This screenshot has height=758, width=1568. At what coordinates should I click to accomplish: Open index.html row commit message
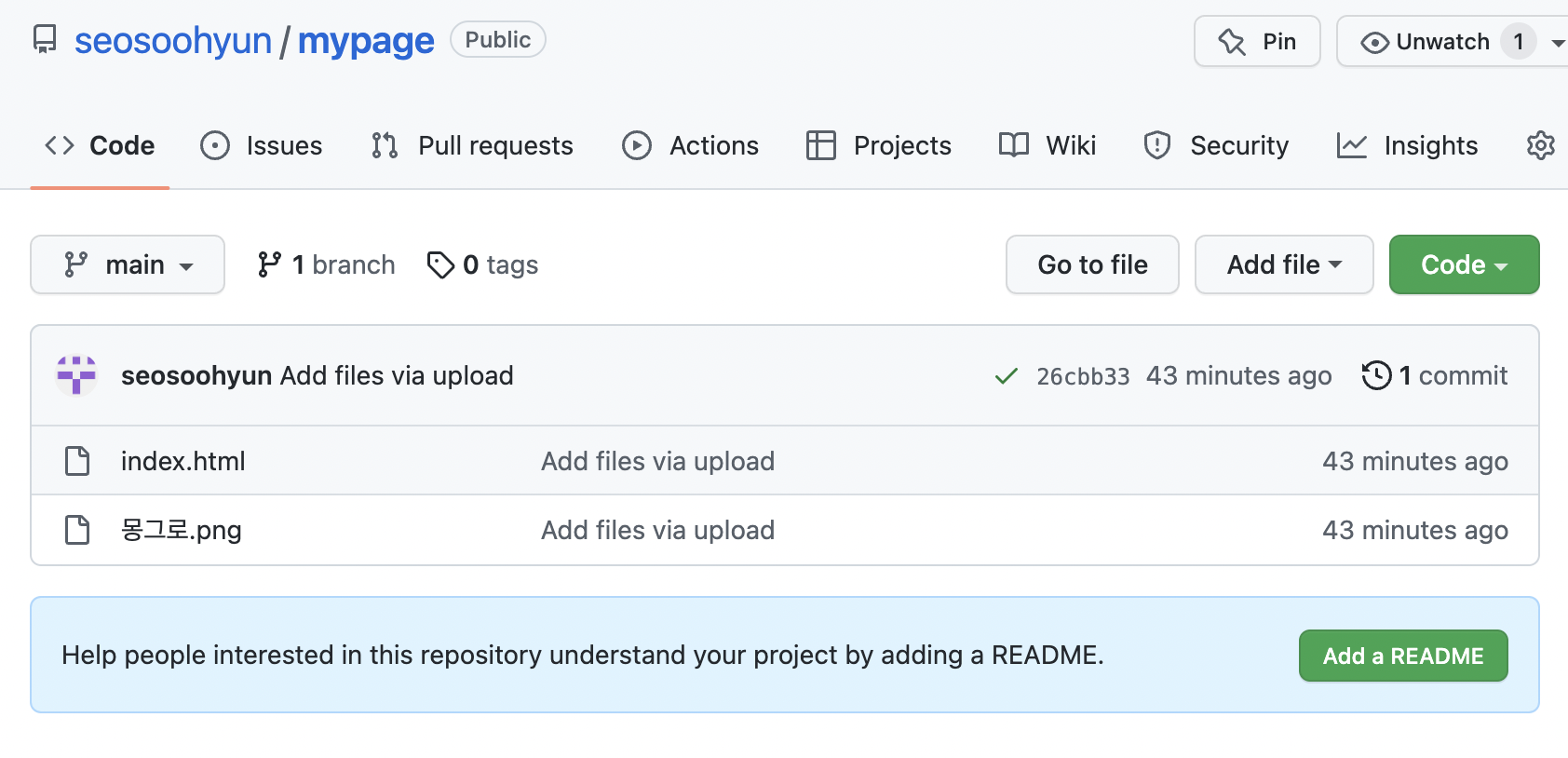click(658, 461)
